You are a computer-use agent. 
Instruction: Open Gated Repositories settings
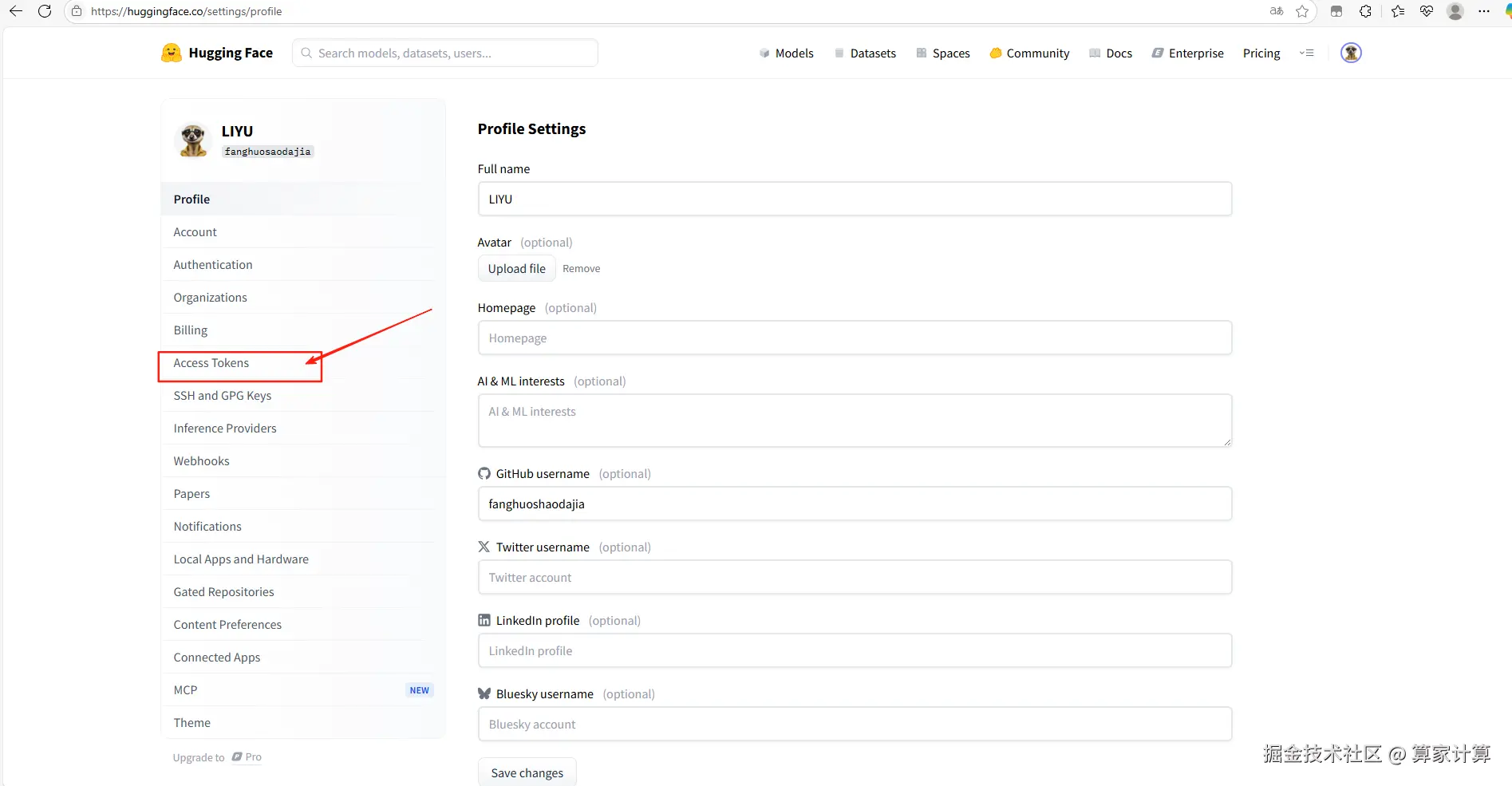303,591
